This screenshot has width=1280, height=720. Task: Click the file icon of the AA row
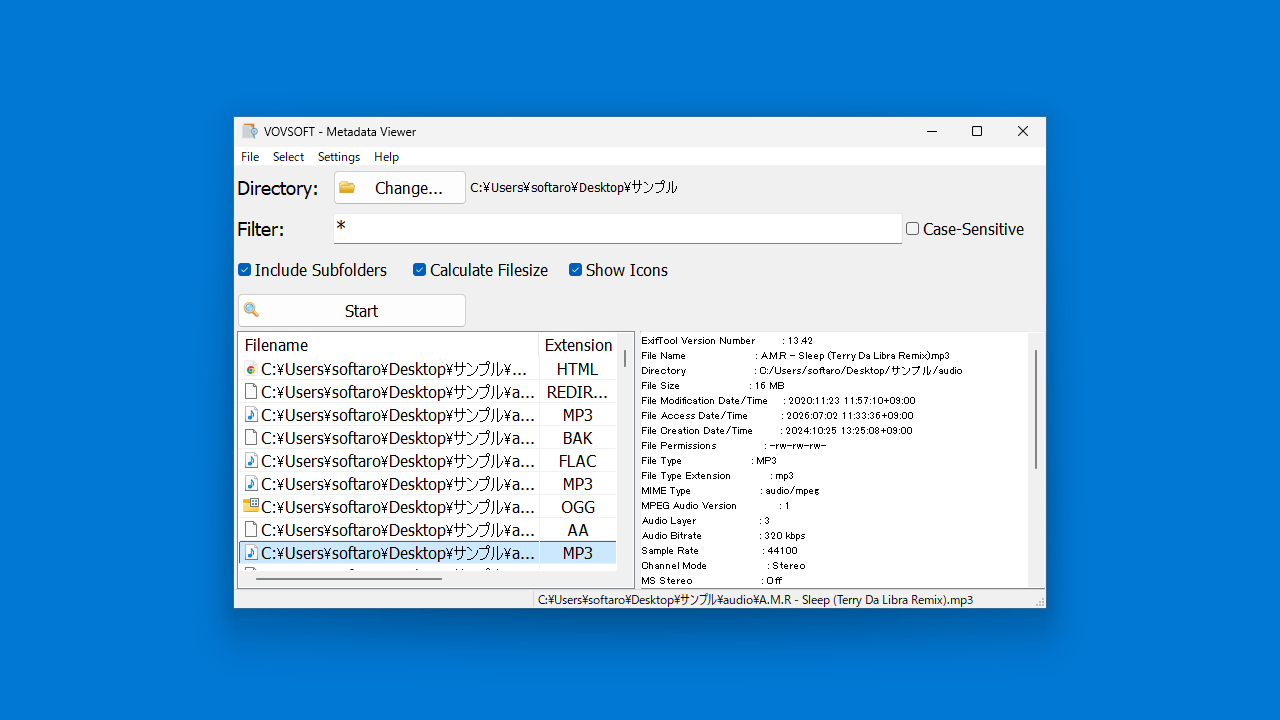tap(251, 530)
